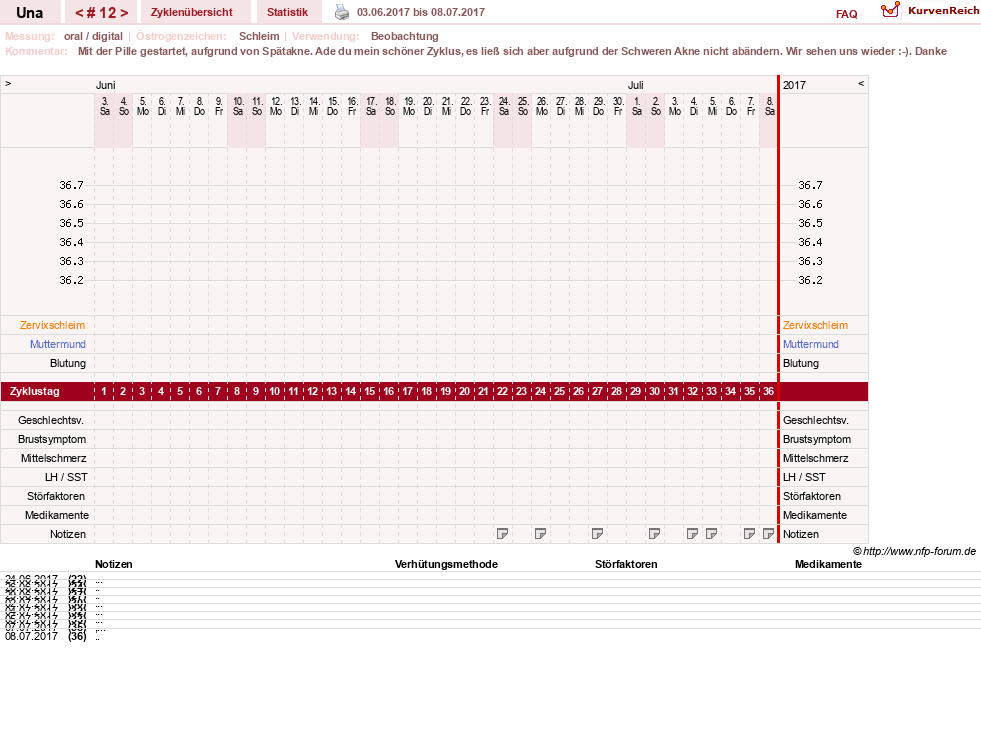Collapse chart with the top-right < arrow

(861, 83)
